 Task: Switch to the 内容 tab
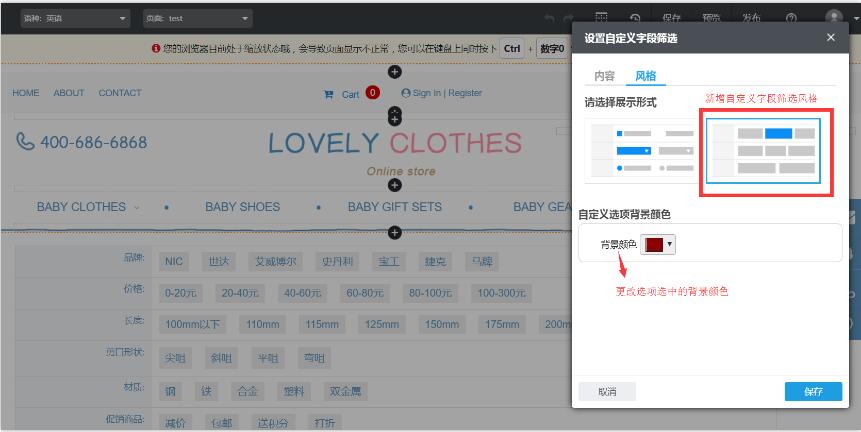[x=604, y=76]
